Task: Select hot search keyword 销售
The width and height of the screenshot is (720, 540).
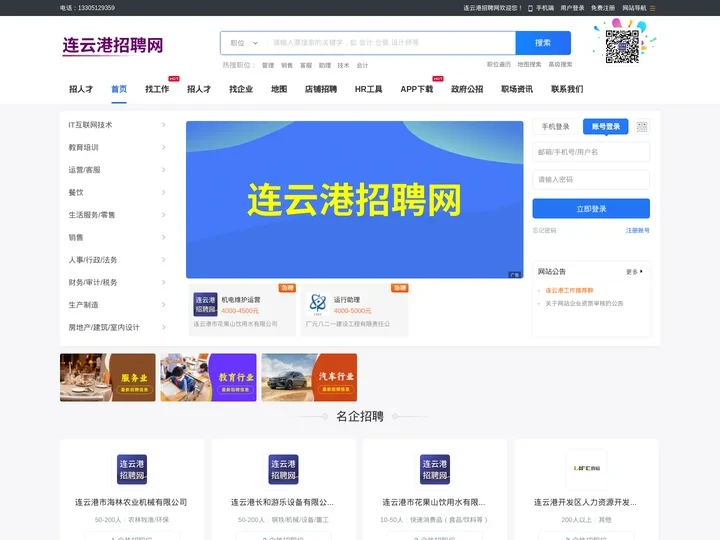Action: point(287,66)
